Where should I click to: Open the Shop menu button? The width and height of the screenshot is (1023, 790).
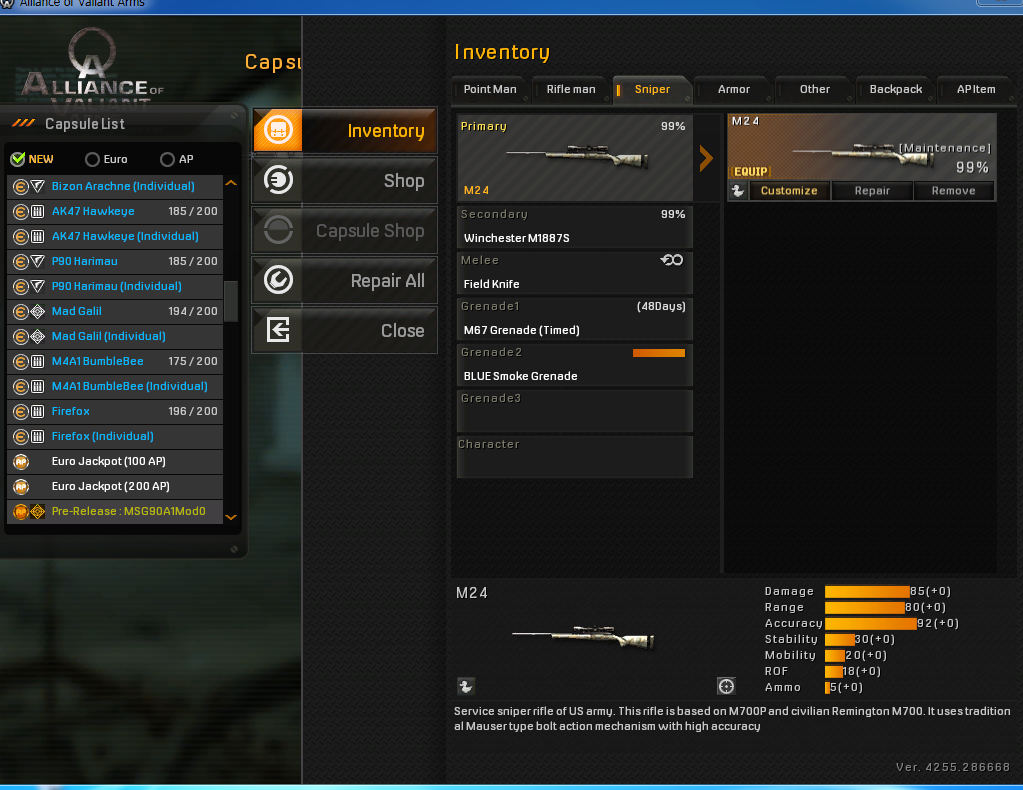(344, 180)
